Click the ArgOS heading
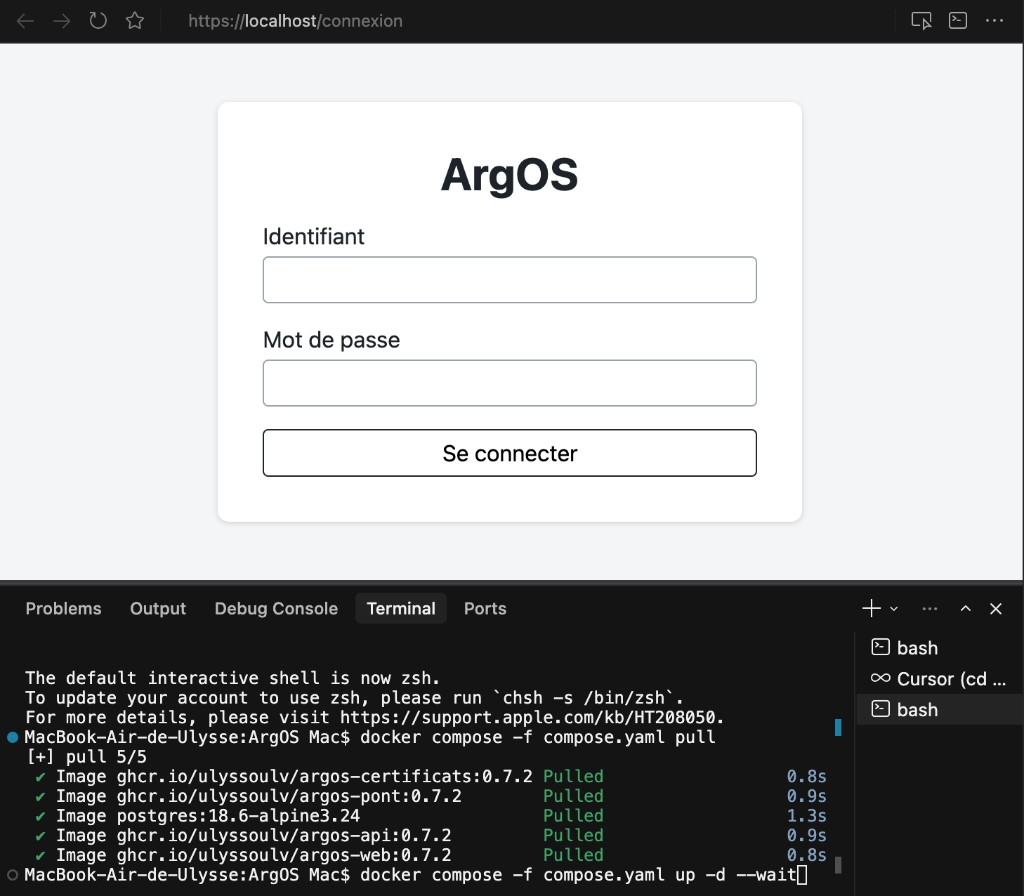This screenshot has height=896, width=1024. pos(509,174)
